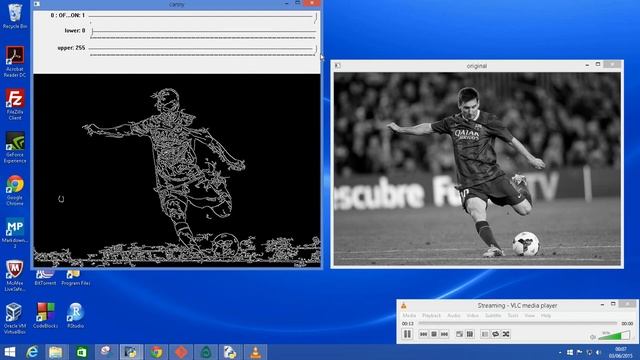640x360 pixels.
Task: Show hidden system tray icons
Action: 560,352
